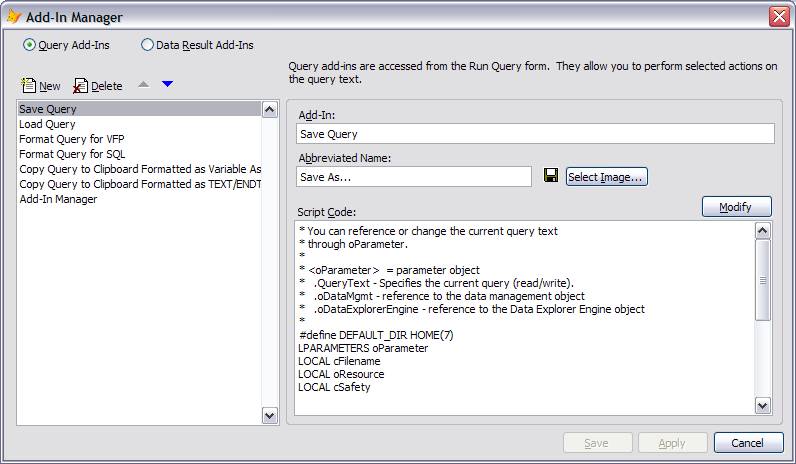
Task: Click the LOCAL oResource line
Action: coord(341,374)
